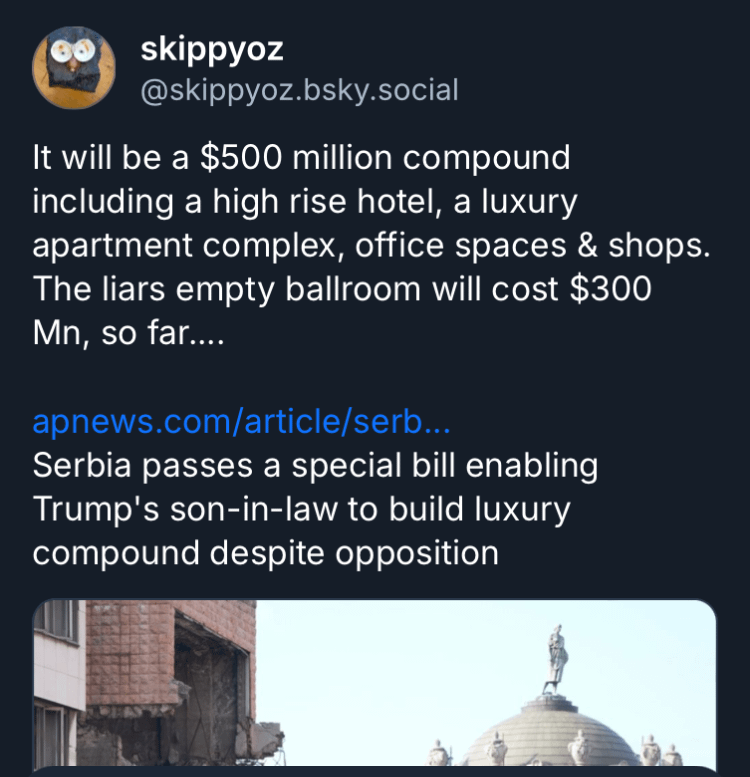The width and height of the screenshot is (750, 777).
Task: Click the '$500 million' amount in the post
Action: (x=286, y=158)
